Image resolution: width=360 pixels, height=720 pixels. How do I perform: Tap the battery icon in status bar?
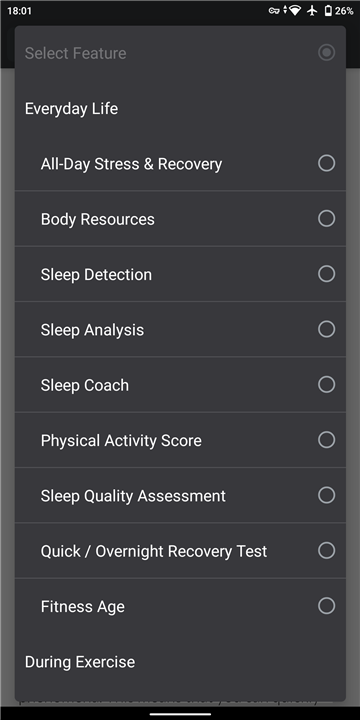328,11
